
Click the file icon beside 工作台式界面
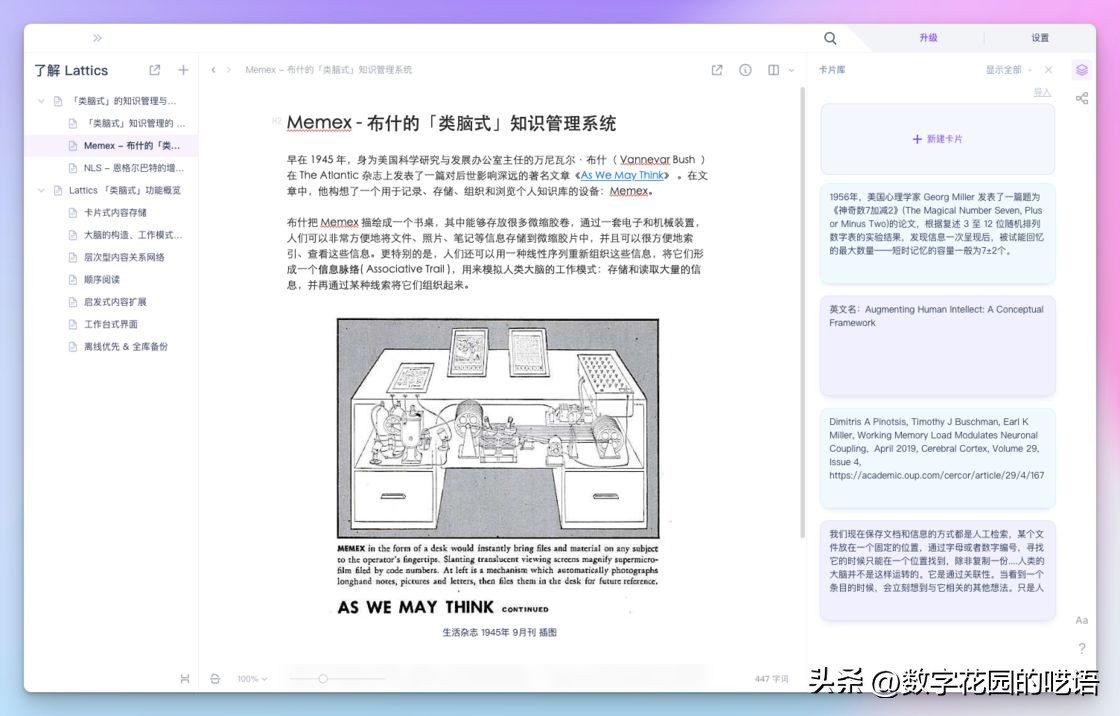pos(72,324)
